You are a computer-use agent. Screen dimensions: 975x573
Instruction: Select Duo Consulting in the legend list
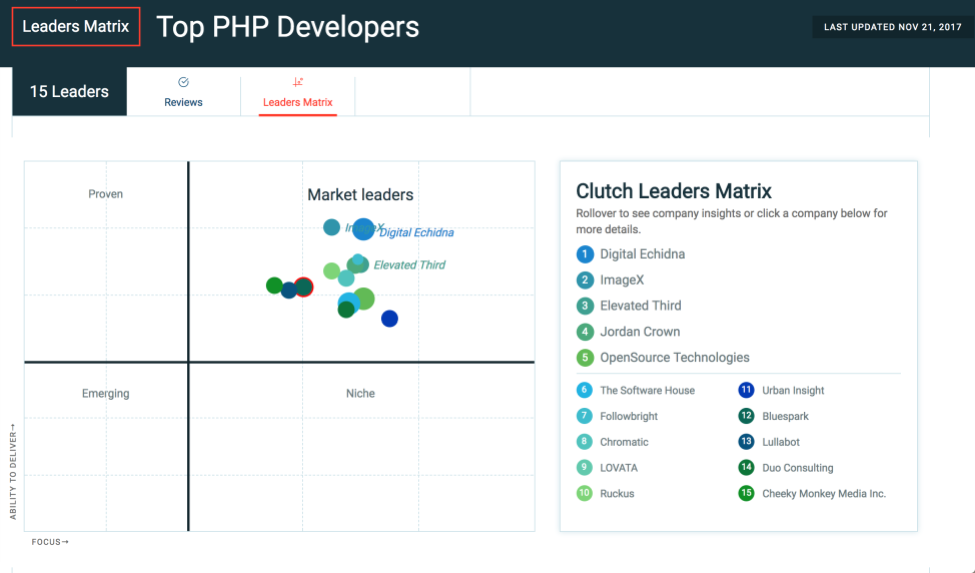point(798,468)
